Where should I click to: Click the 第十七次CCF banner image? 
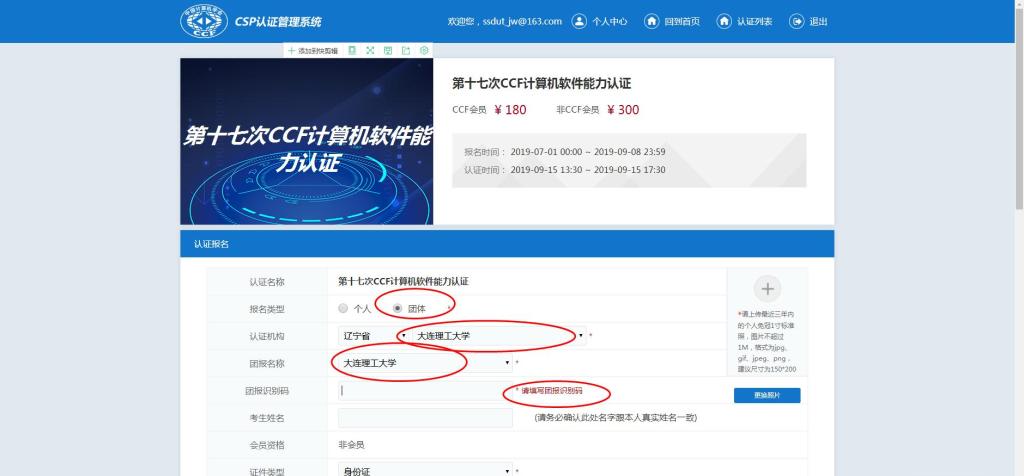pos(306,141)
